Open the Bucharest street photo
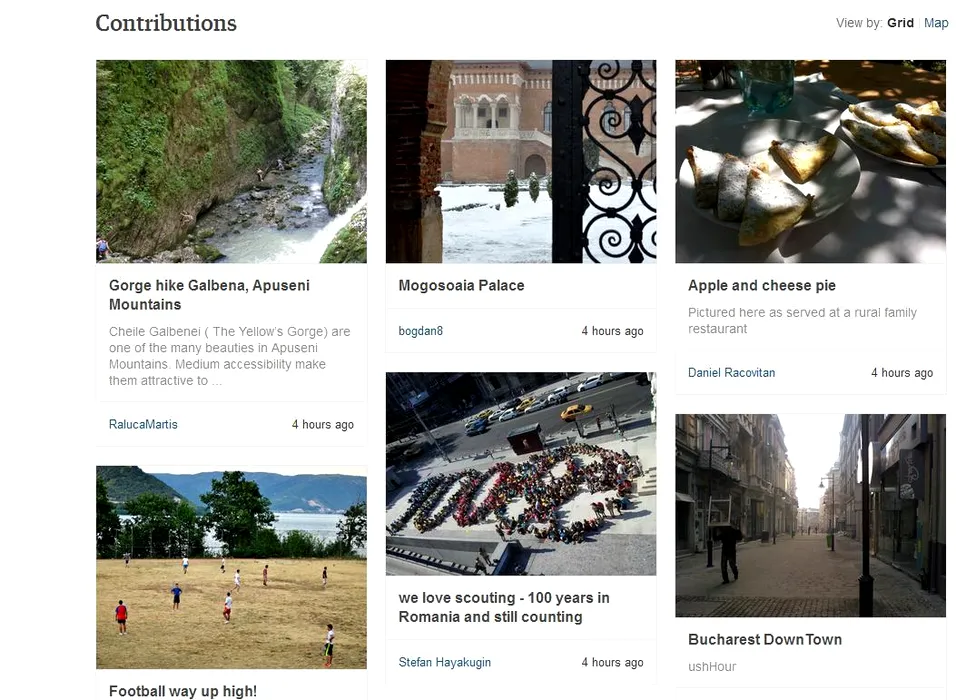This screenshot has height=700, width=956. pos(810,515)
